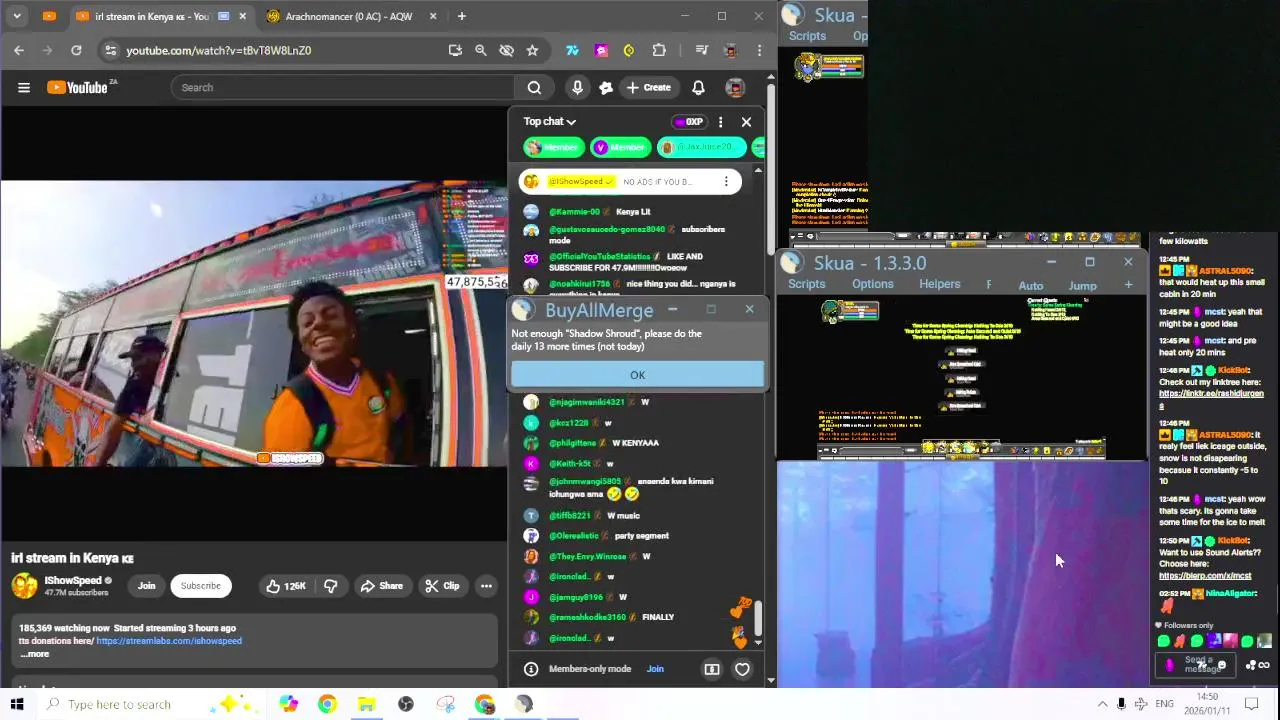The height and width of the screenshot is (720, 1280).
Task: Open the streamlabs.com/ishowspeed donation link
Action: pyautogui.click(x=169, y=641)
